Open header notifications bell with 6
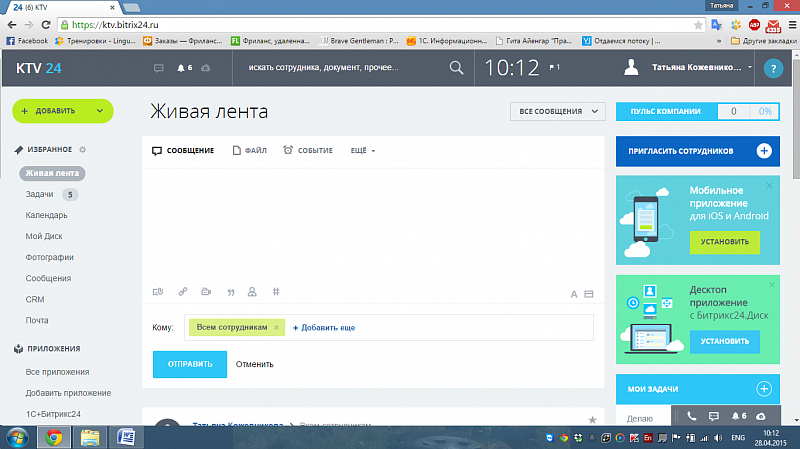Viewport: 800px width, 449px height. point(184,68)
